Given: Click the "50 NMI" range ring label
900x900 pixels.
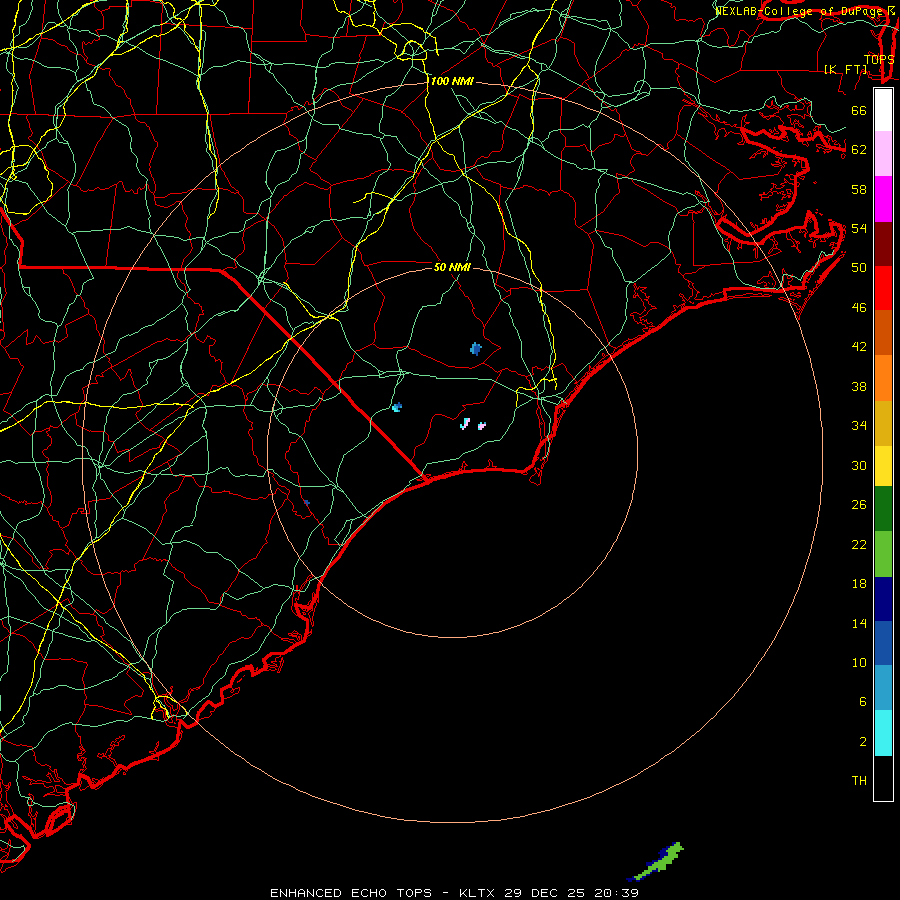Looking at the screenshot, I should tap(452, 267).
